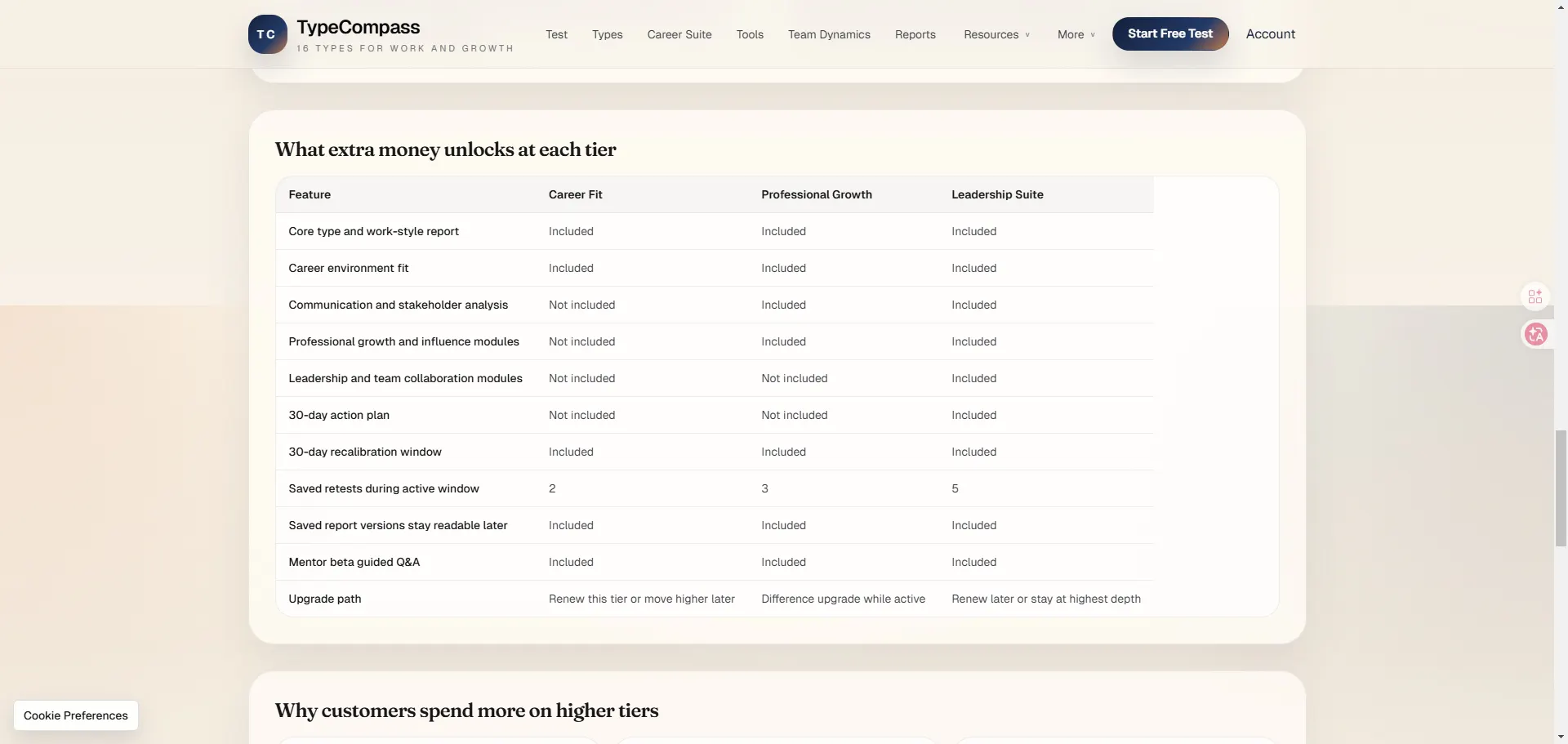Select 'Saved report versions stay readable later'
Screen dimensions: 1568x744
click(x=398, y=525)
